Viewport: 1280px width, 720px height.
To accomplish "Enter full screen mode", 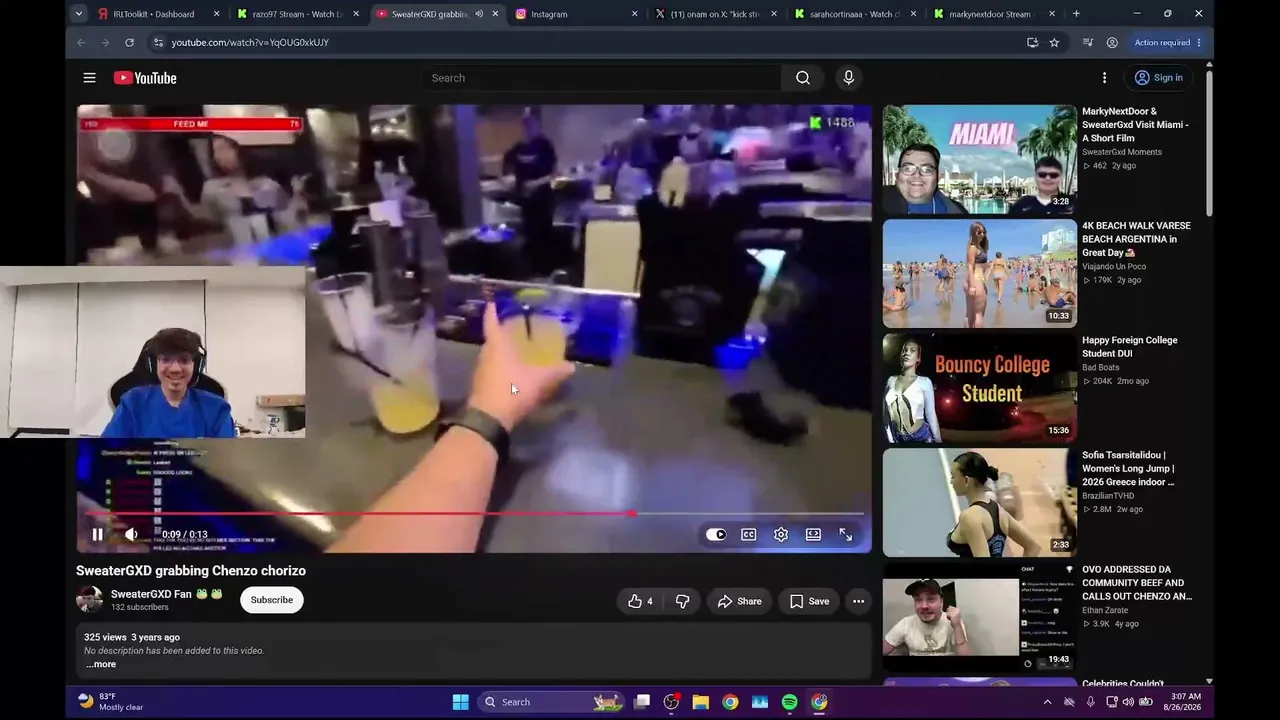I will (x=846, y=535).
